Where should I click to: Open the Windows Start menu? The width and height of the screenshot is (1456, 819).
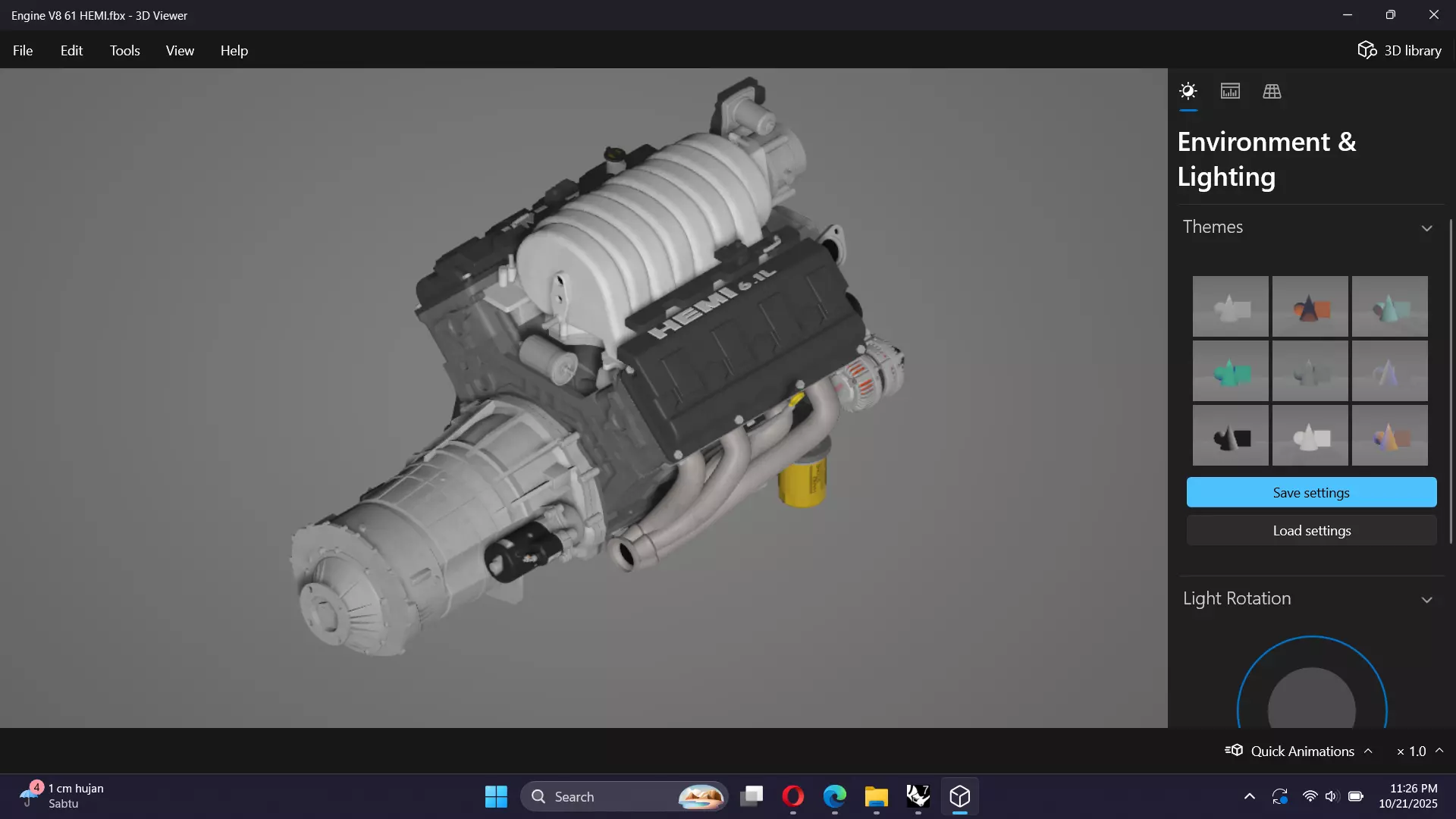[x=496, y=796]
